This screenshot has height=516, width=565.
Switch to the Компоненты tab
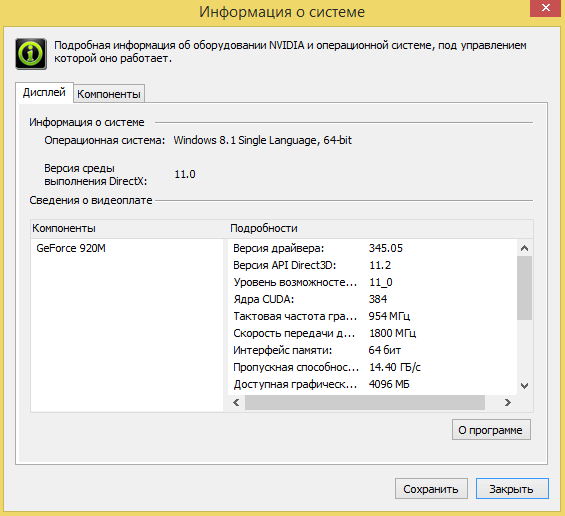109,94
